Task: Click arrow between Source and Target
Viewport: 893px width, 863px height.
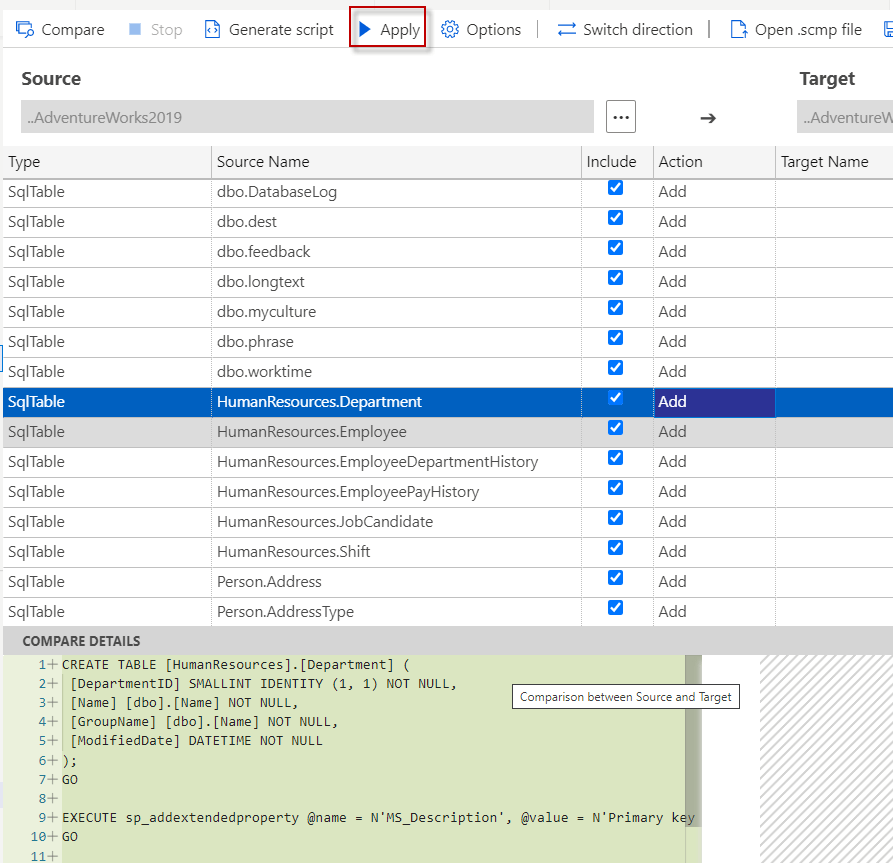Action: tap(708, 118)
